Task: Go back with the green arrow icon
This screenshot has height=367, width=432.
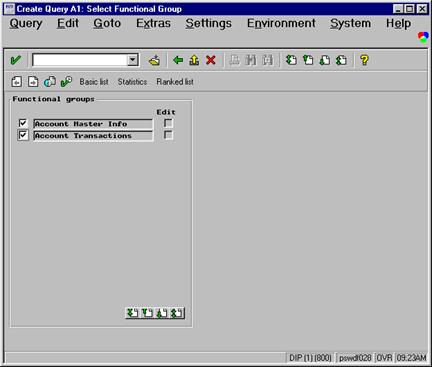Action: click(x=178, y=60)
